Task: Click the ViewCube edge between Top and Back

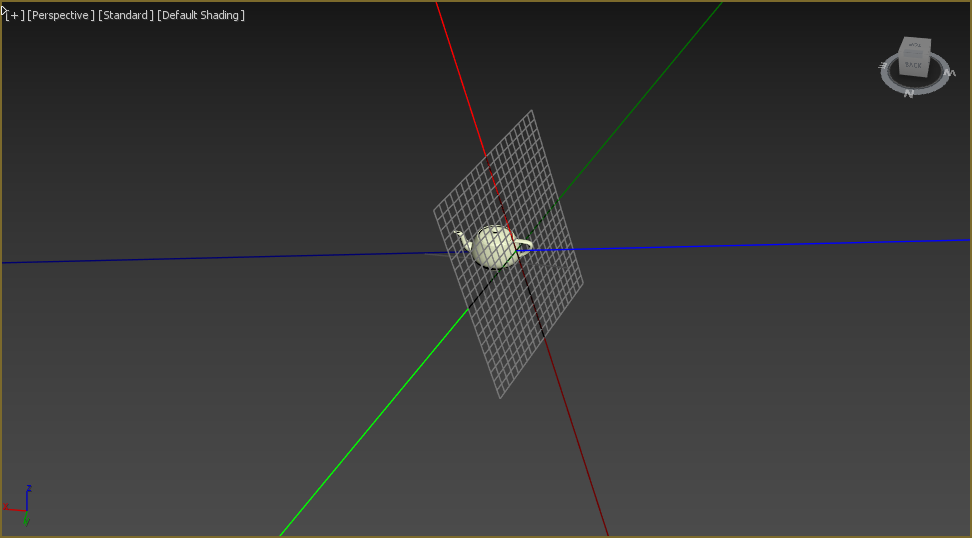Action: point(915,54)
